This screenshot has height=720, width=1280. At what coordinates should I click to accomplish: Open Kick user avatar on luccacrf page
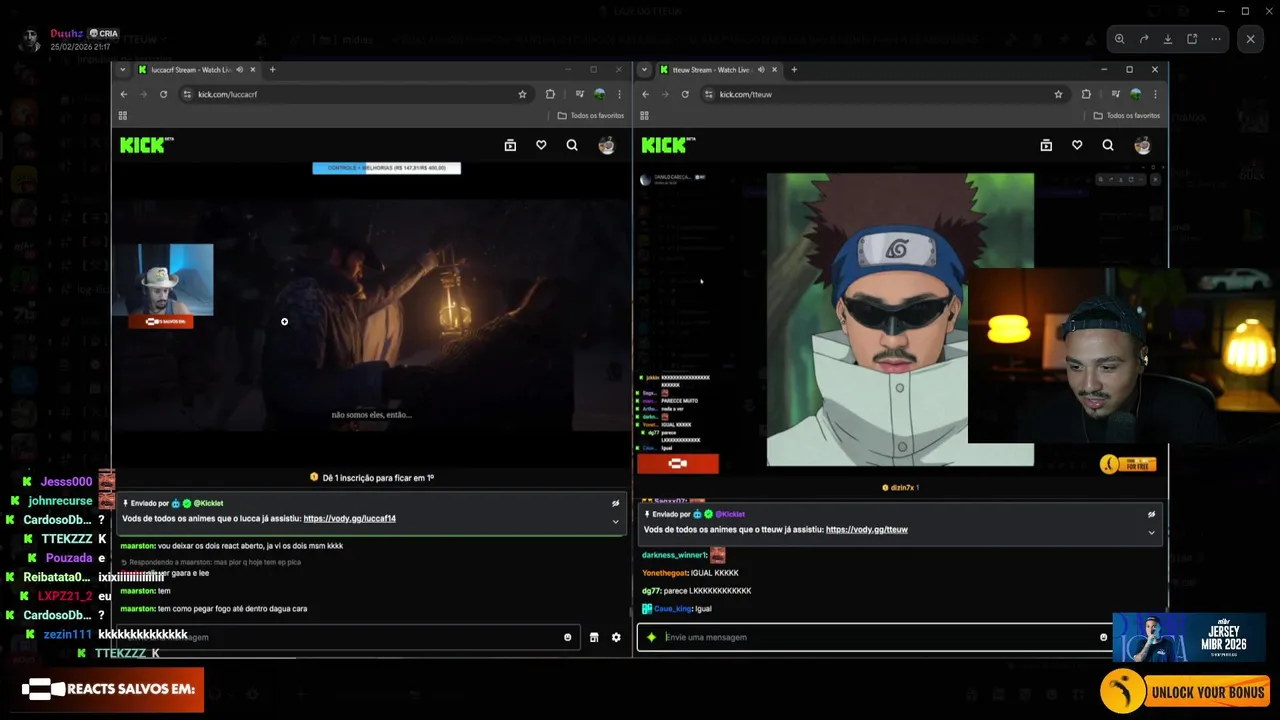(606, 145)
